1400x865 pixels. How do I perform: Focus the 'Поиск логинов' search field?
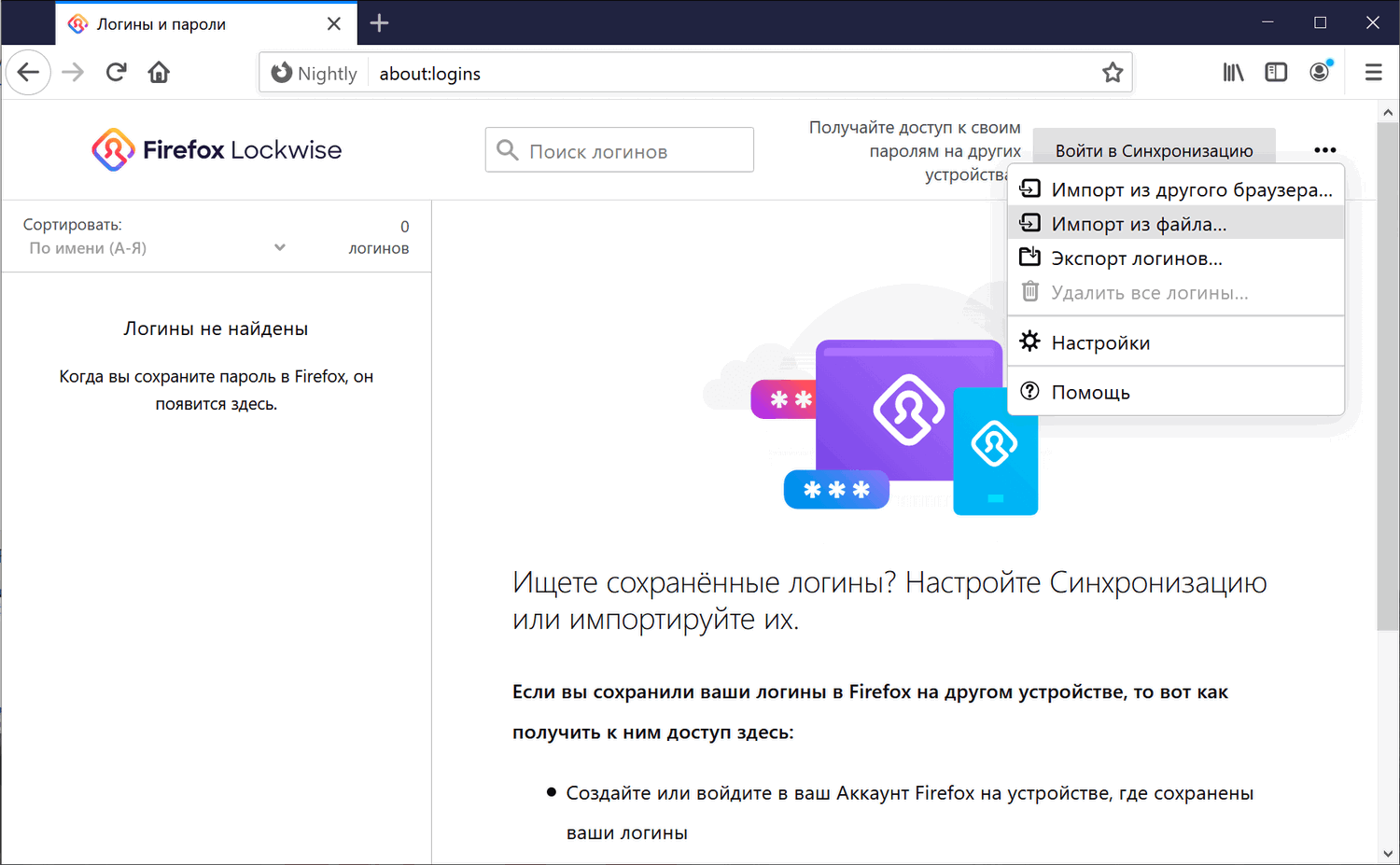click(x=620, y=150)
